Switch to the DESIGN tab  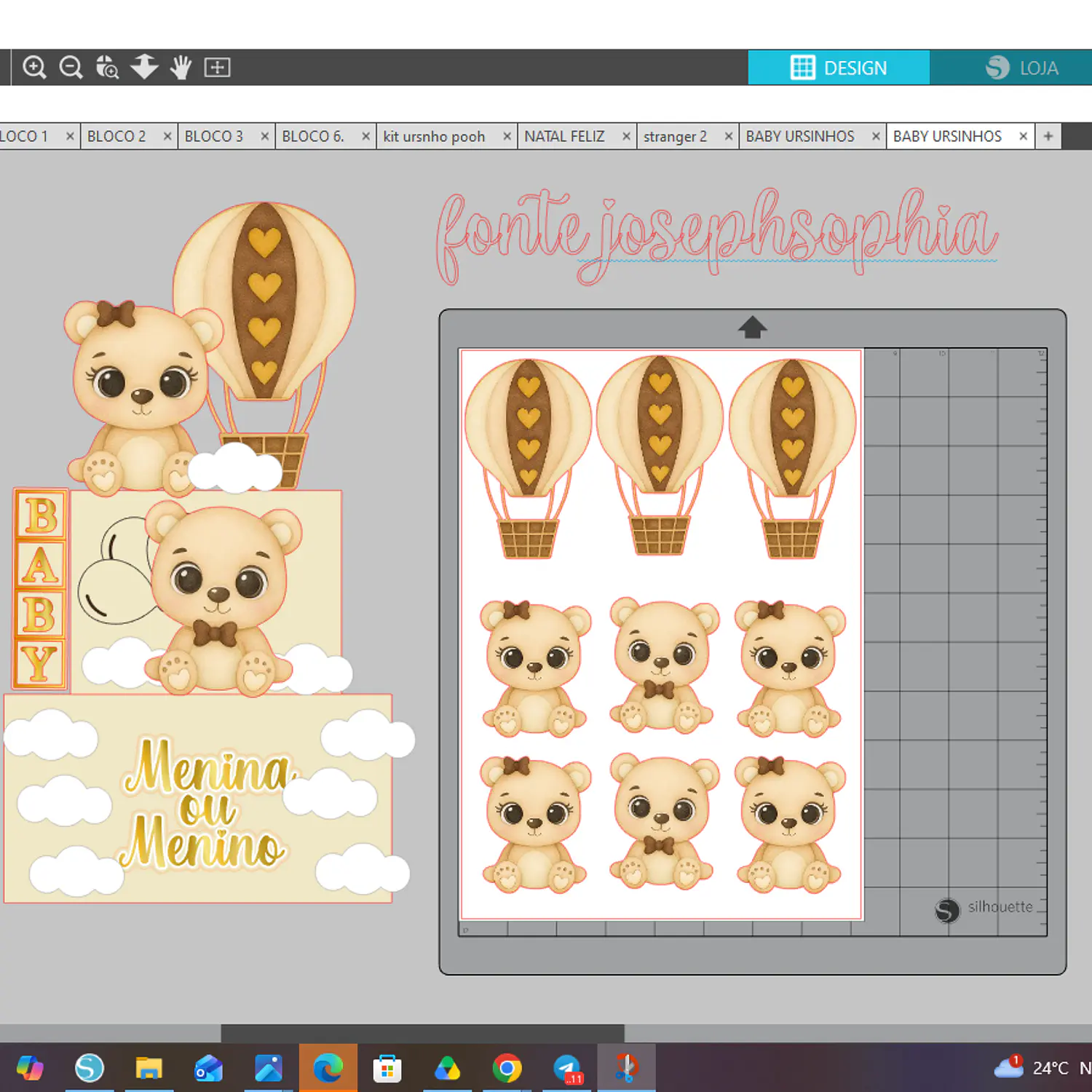click(x=839, y=68)
